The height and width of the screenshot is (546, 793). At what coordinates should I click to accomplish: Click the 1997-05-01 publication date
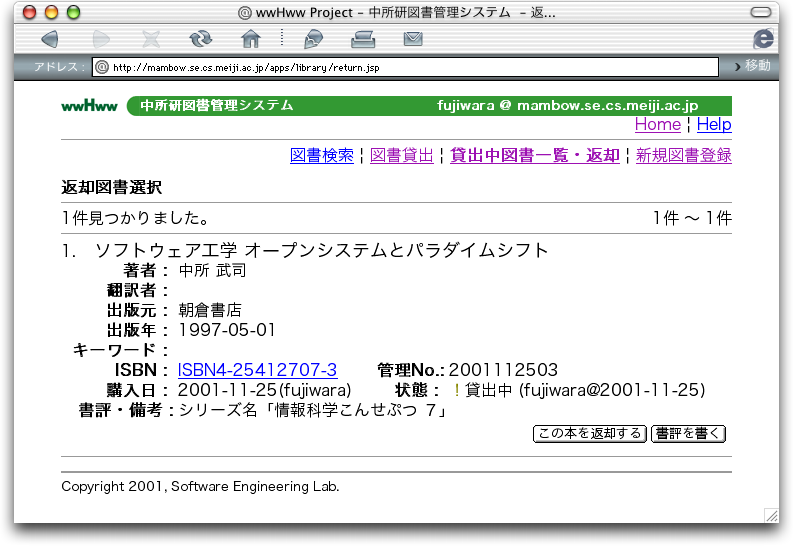click(x=227, y=330)
